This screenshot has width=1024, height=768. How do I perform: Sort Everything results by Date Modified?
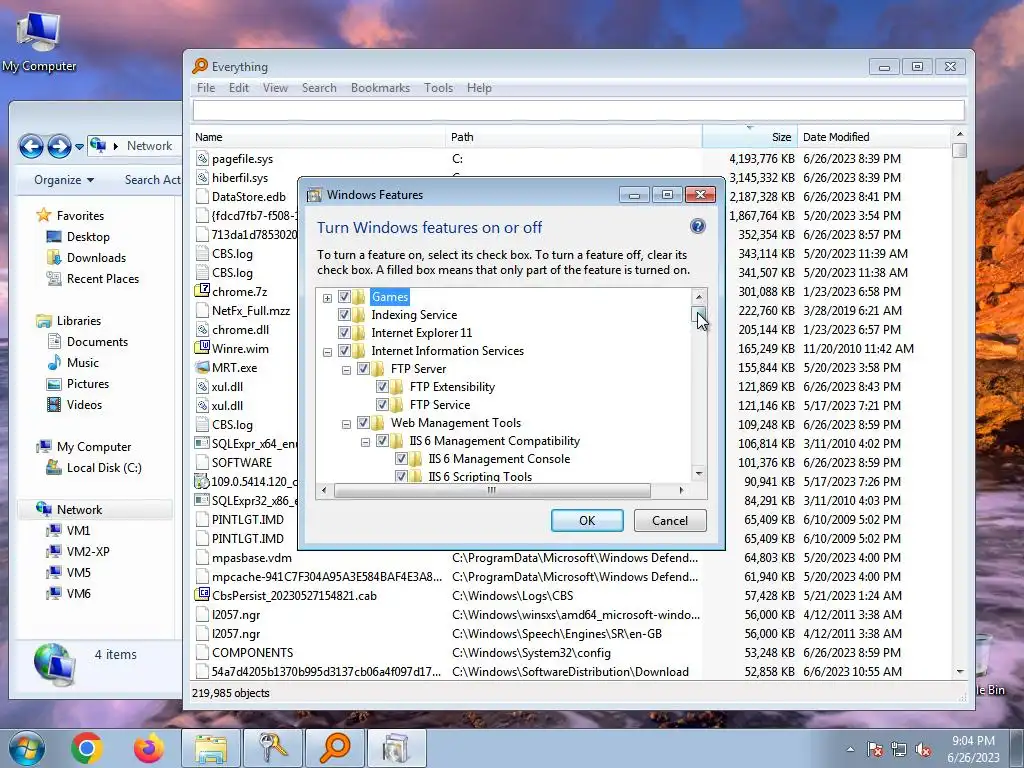tap(874, 136)
